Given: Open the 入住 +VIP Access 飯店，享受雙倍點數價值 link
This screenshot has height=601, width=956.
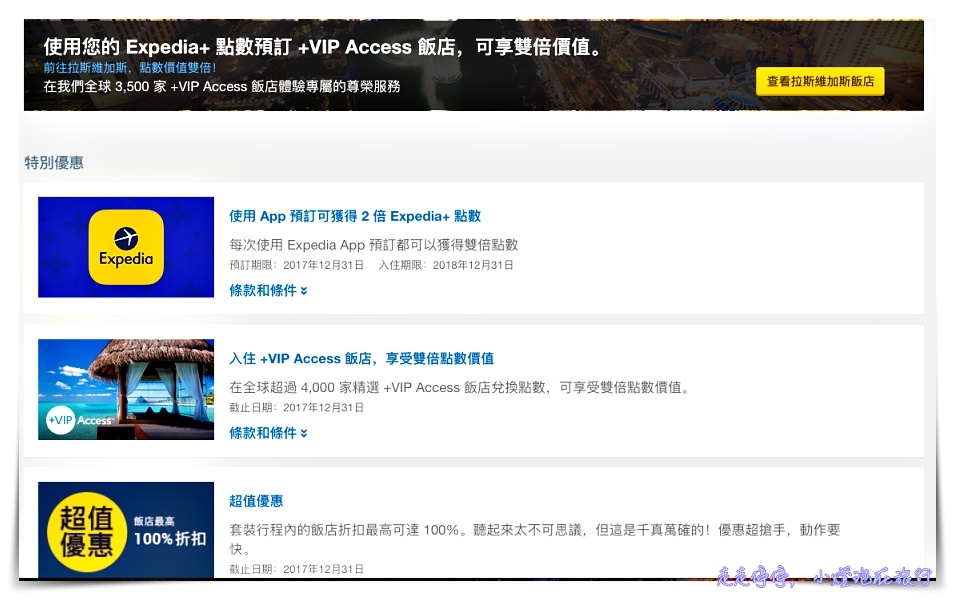Looking at the screenshot, I should click(x=362, y=358).
